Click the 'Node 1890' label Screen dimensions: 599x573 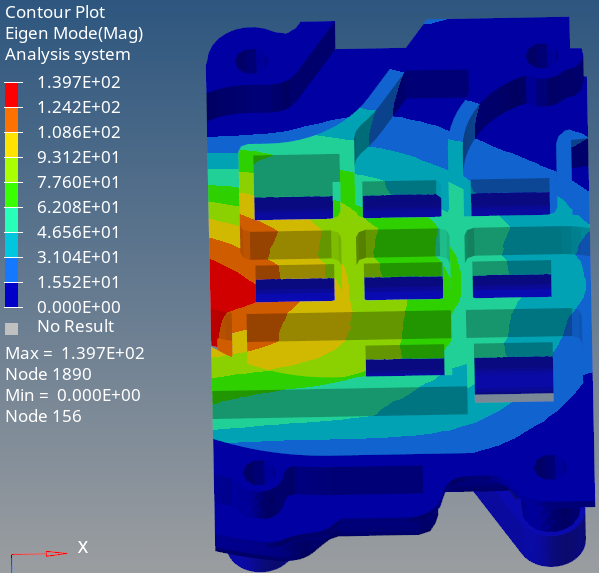pos(49,374)
